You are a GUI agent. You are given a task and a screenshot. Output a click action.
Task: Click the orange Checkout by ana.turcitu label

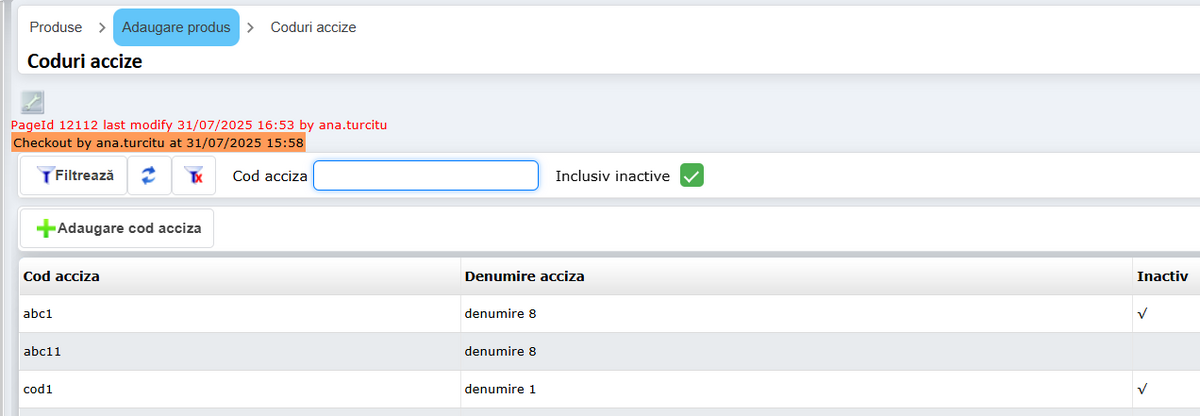(x=158, y=143)
